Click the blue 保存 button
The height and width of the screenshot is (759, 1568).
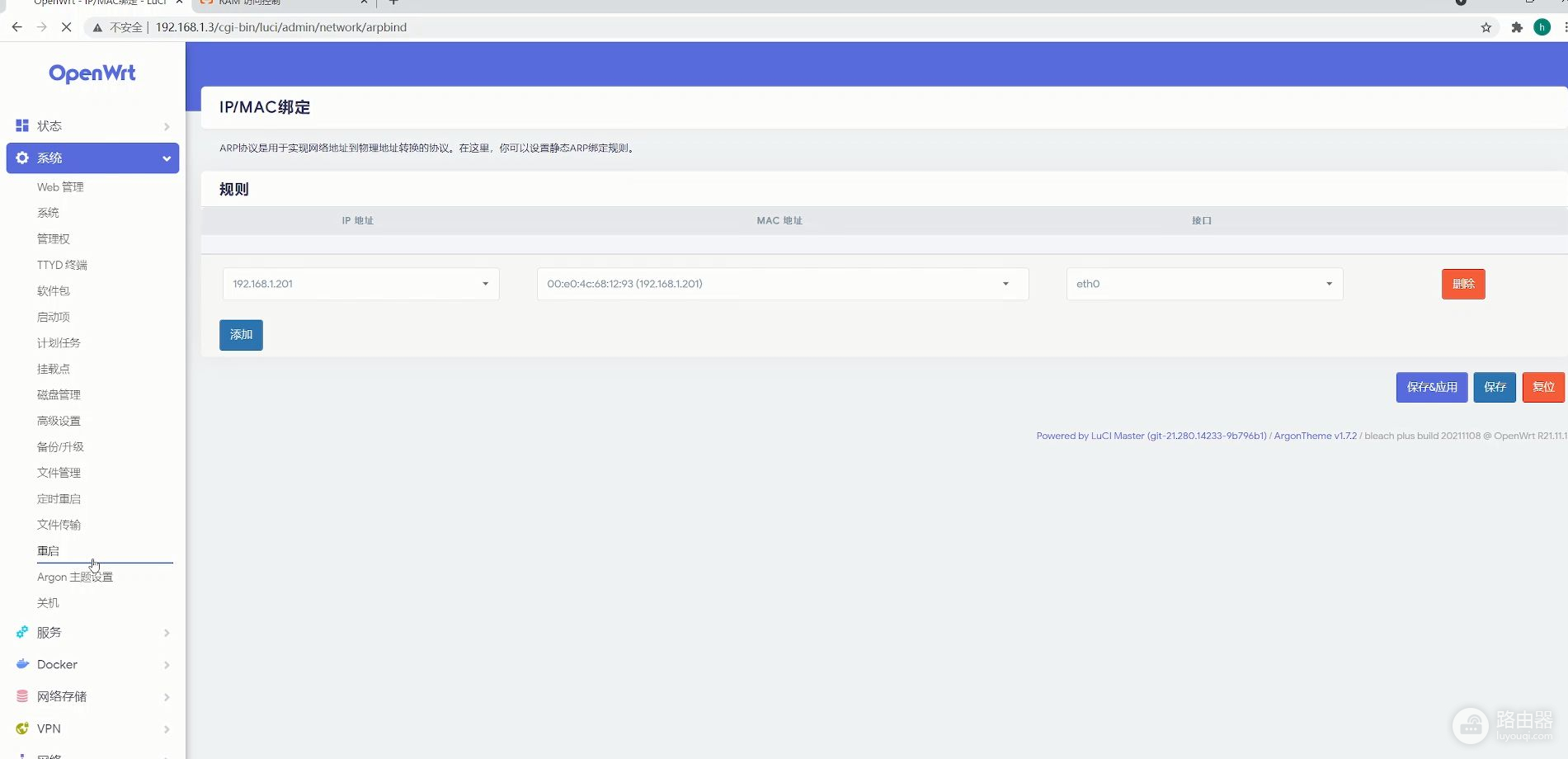(x=1495, y=387)
